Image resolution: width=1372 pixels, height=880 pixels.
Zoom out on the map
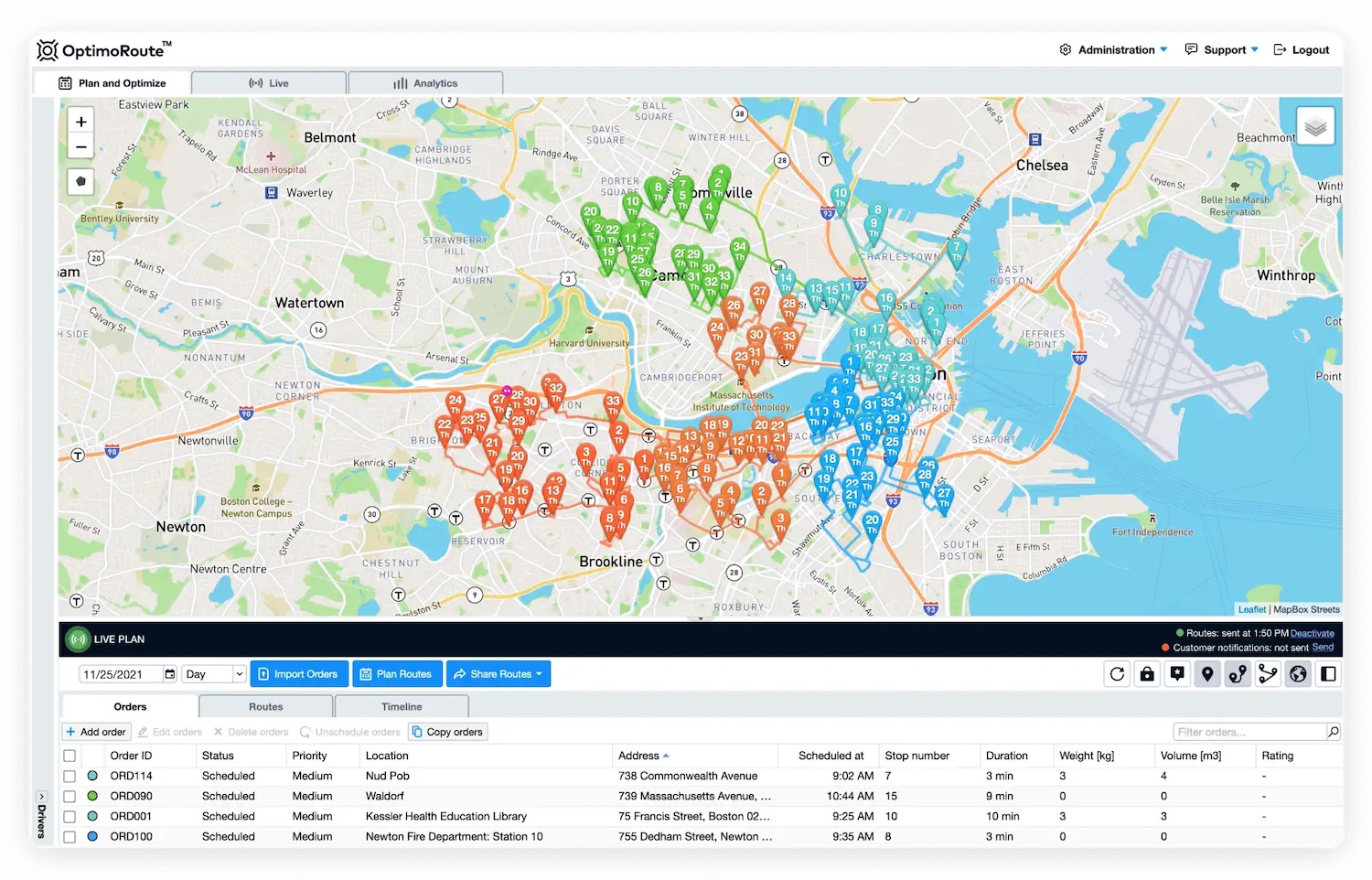tap(80, 146)
